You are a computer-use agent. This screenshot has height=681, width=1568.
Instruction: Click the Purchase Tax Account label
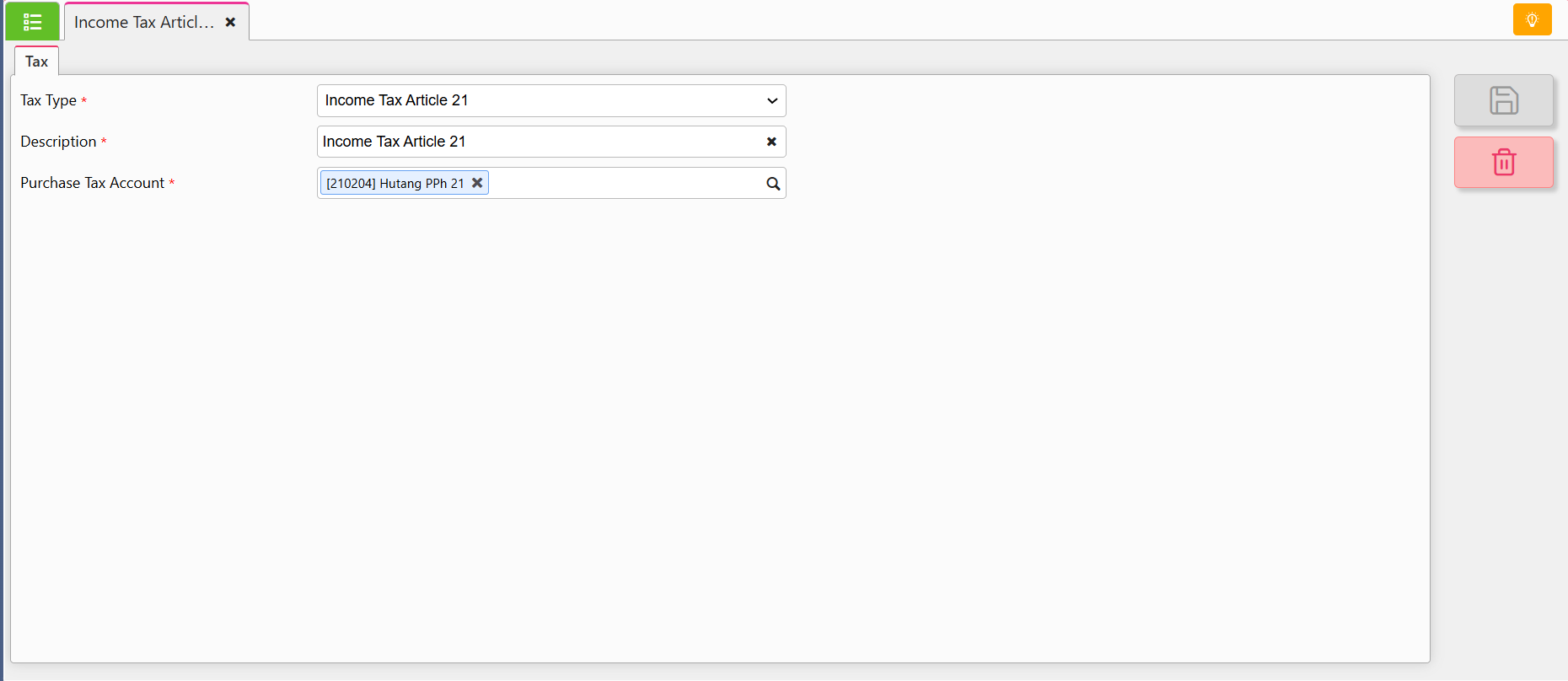pyautogui.click(x=92, y=183)
